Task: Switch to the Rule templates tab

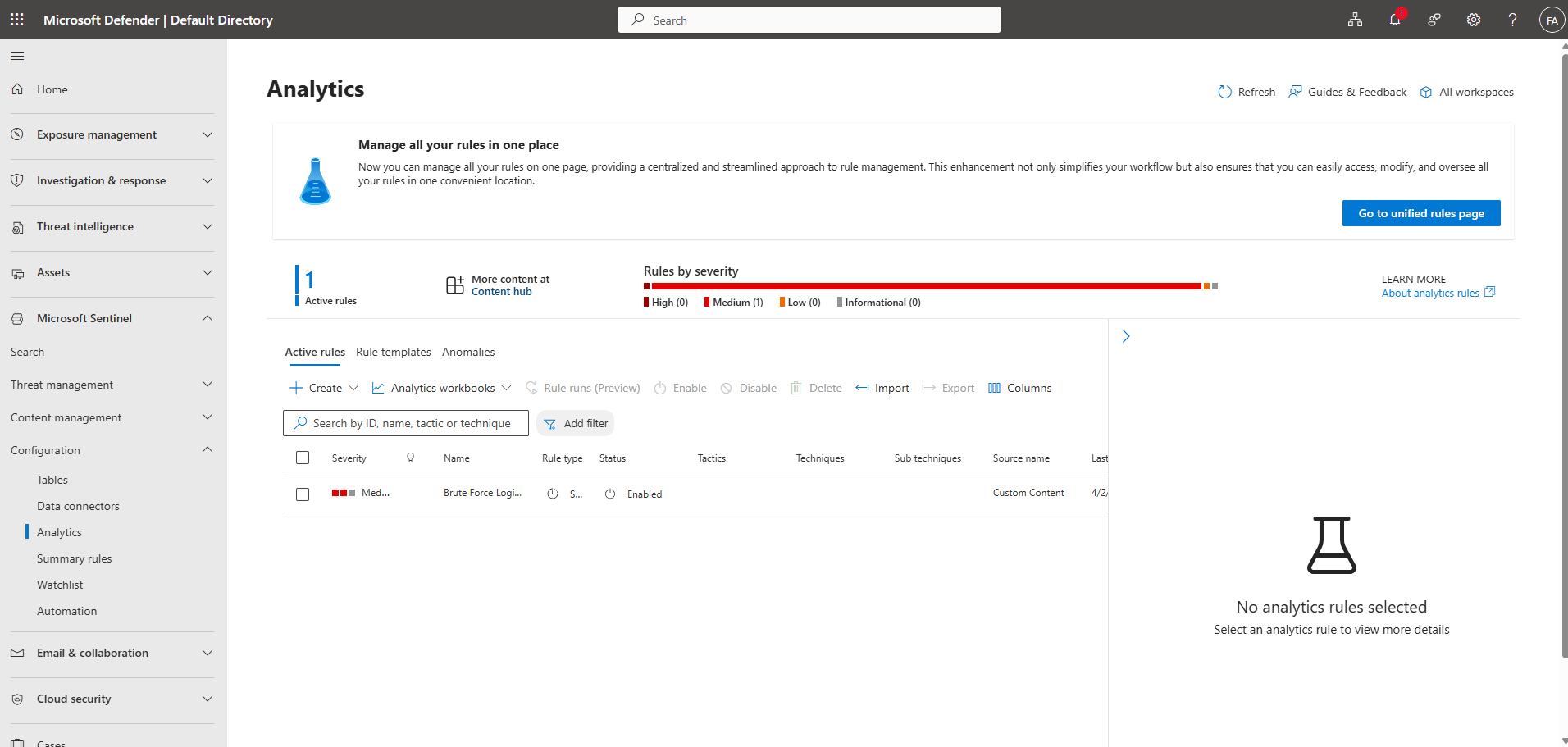Action: 394,352
